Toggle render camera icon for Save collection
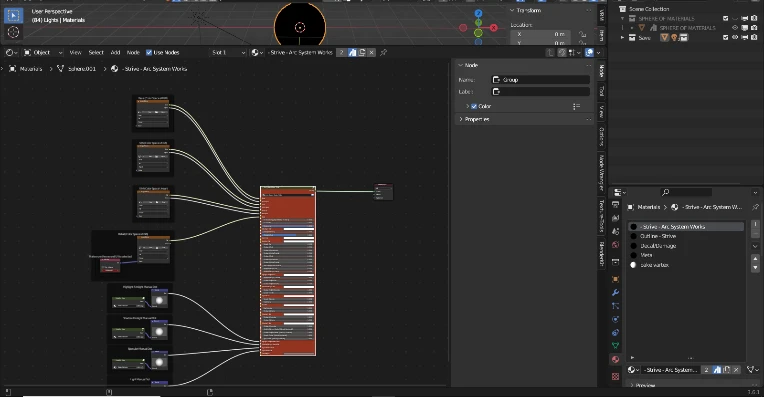 pos(754,38)
